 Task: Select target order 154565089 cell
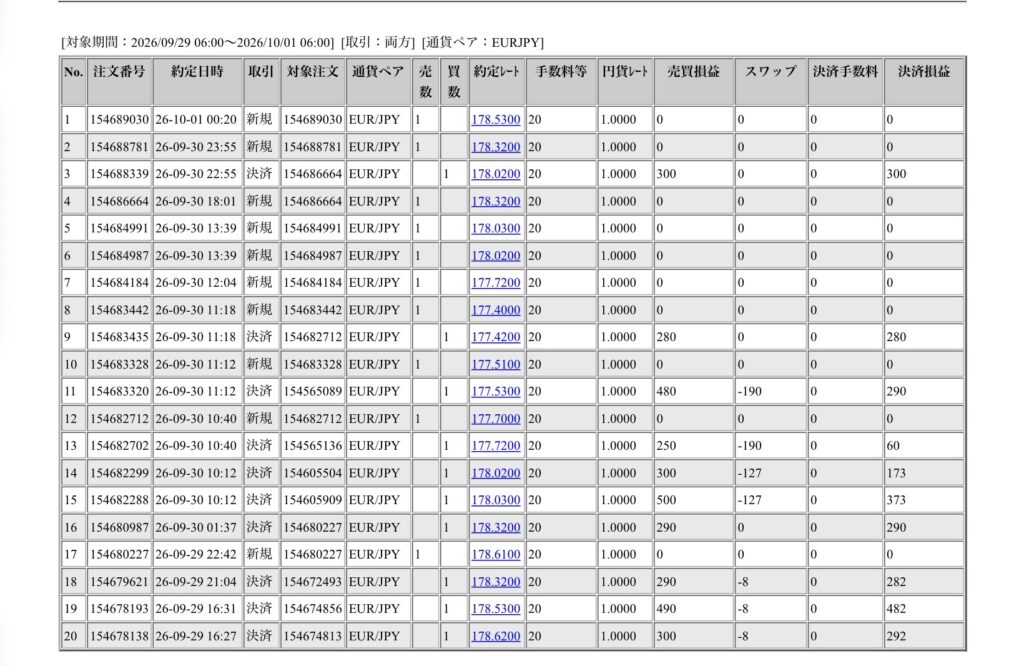(313, 391)
